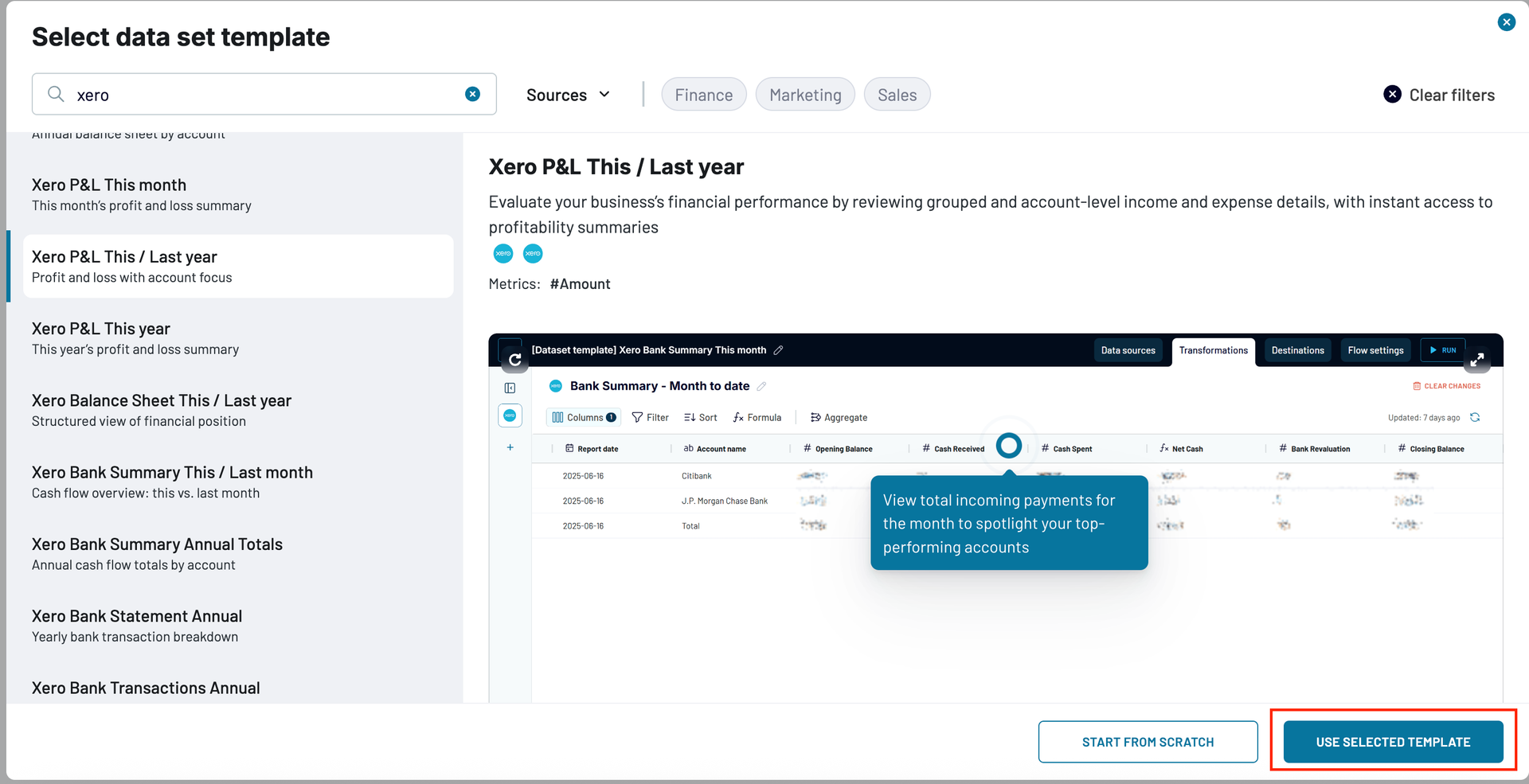Click the Closing Balance column header
This screenshot has width=1529, height=784.
point(1431,449)
